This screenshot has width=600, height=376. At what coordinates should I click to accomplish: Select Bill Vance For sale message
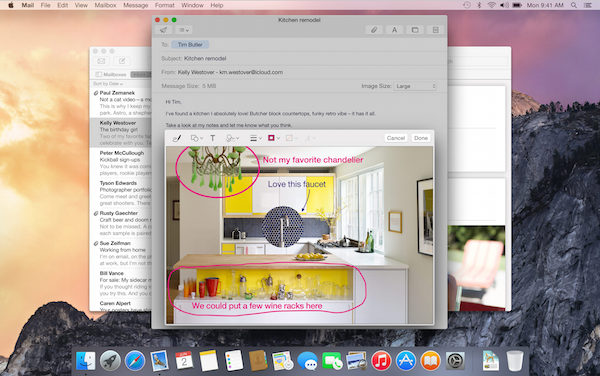coord(121,283)
